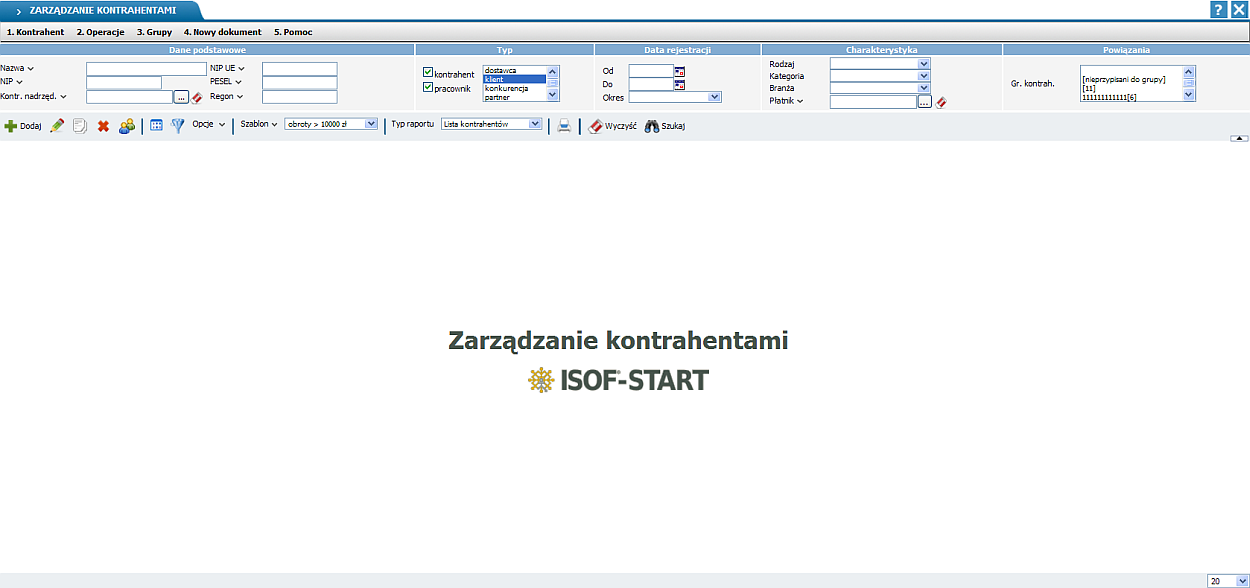Click the printer icon
1250x588 pixels.
coord(564,126)
